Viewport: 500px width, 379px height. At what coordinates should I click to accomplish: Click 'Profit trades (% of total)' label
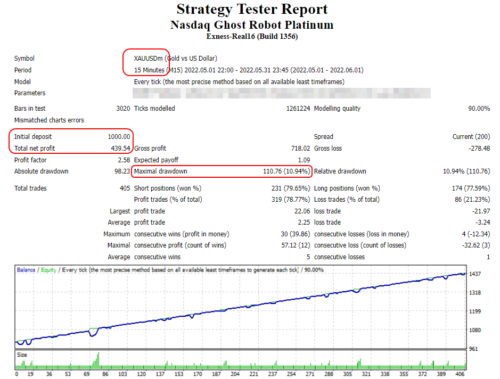tap(168, 200)
